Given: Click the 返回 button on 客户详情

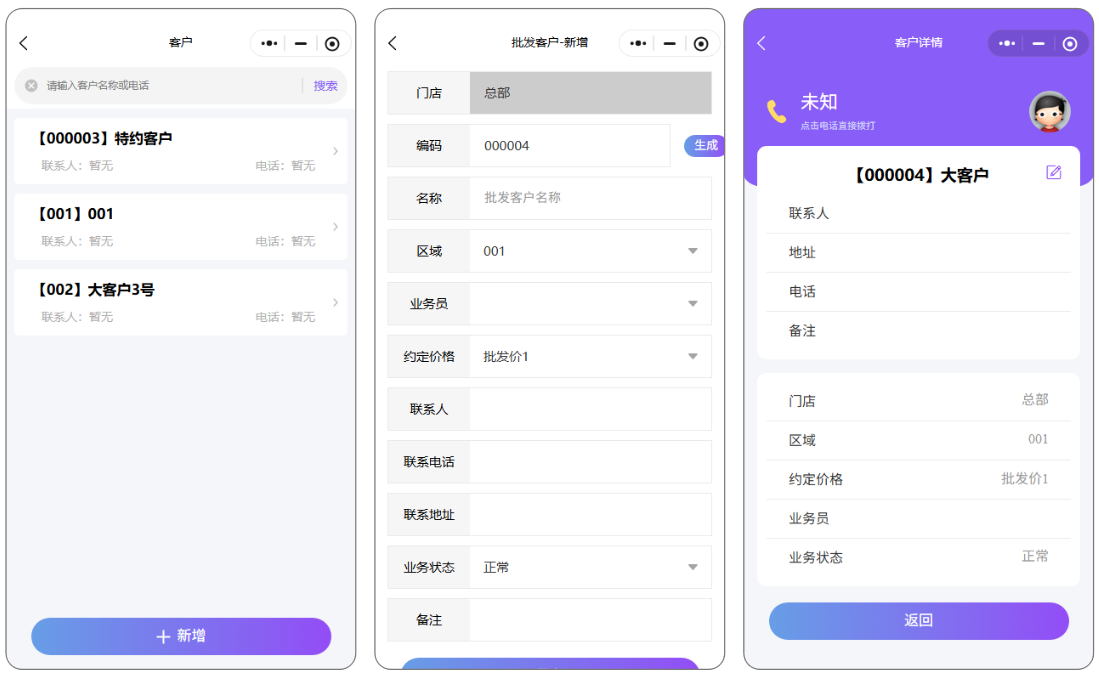Looking at the screenshot, I should click(x=919, y=621).
